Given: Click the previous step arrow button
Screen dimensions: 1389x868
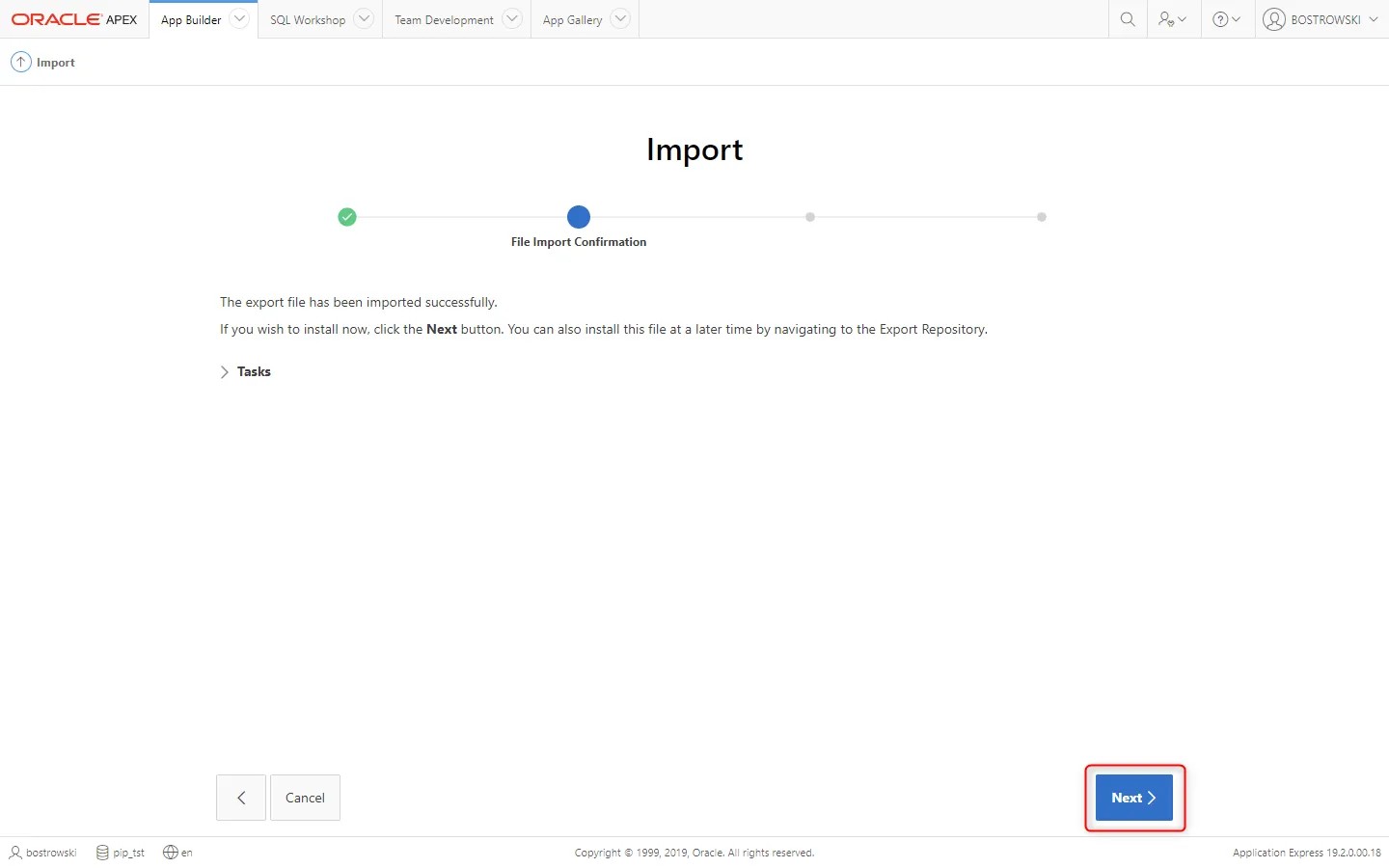Looking at the screenshot, I should (241, 798).
